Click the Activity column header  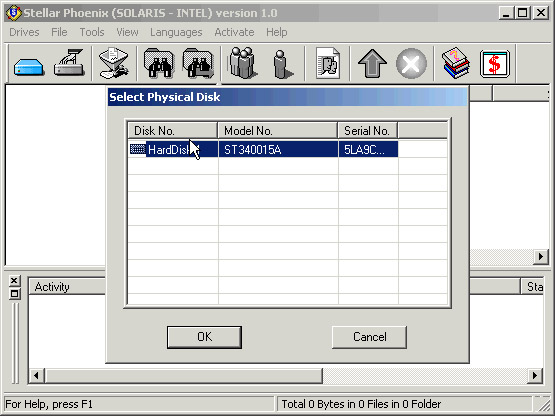67,286
